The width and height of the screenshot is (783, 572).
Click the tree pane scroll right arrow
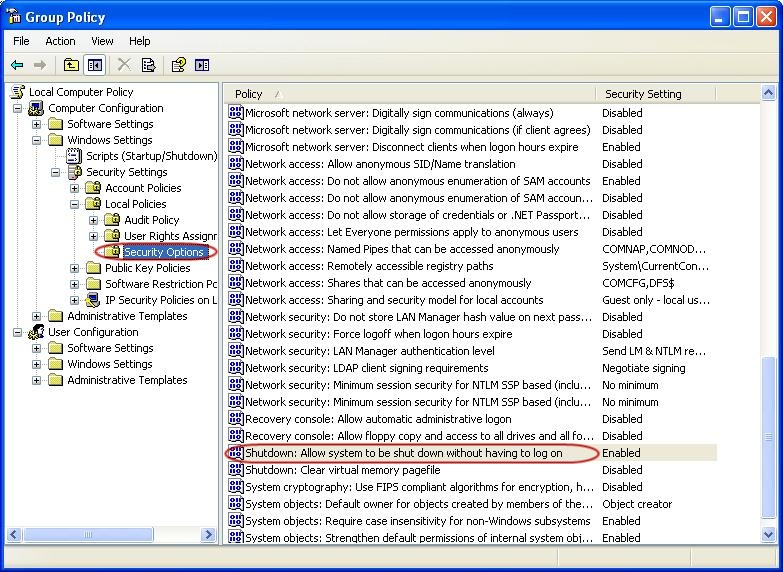(208, 535)
